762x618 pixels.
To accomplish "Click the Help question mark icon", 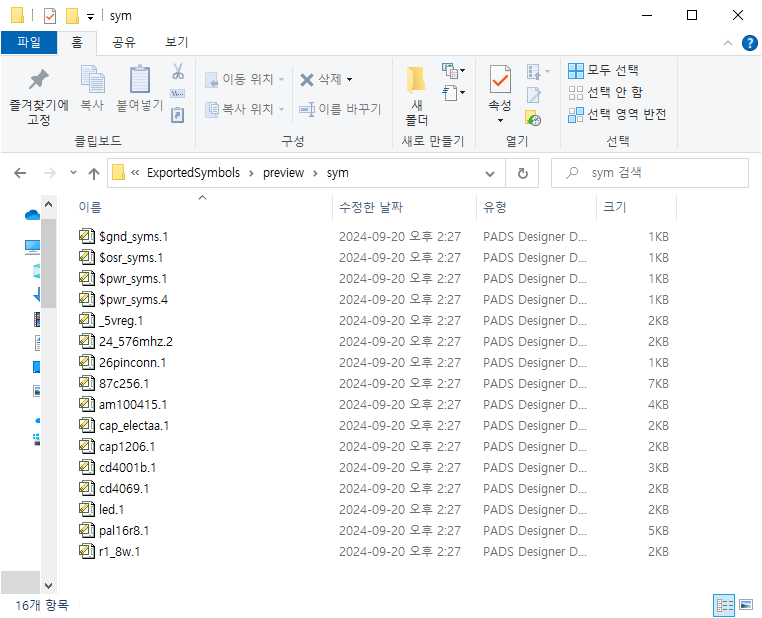I will (747, 43).
